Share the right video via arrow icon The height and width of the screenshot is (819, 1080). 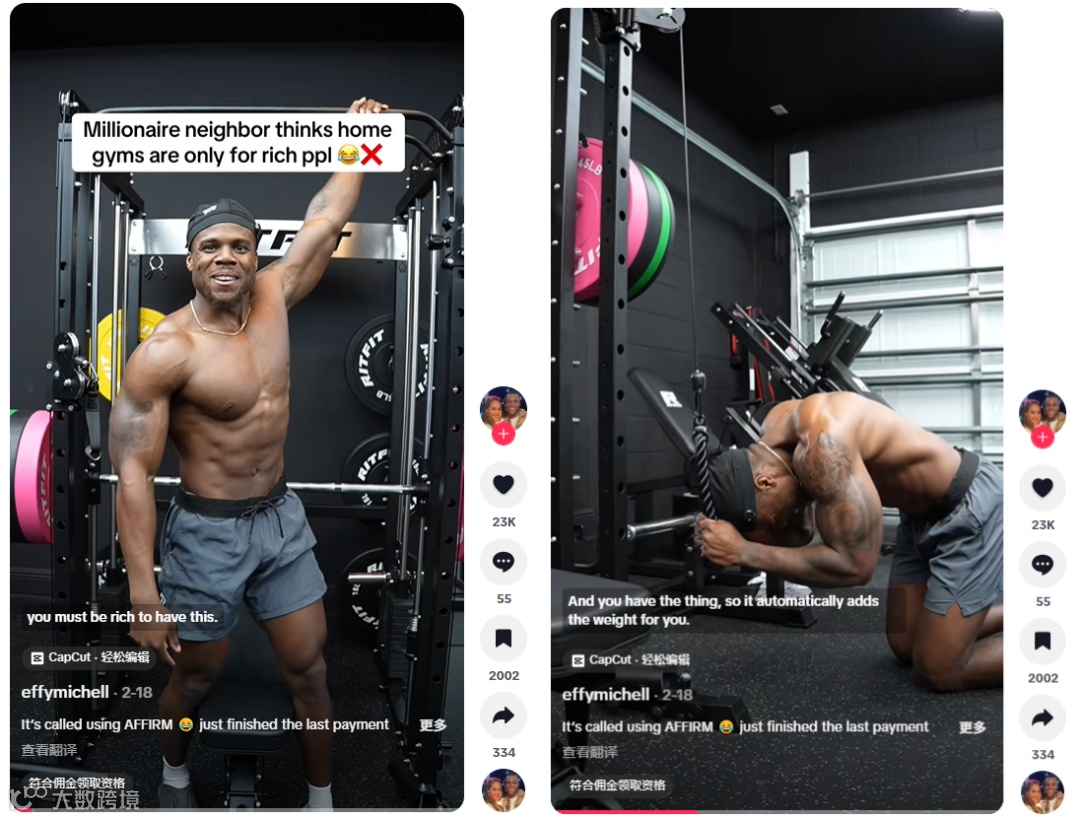pos(1042,718)
